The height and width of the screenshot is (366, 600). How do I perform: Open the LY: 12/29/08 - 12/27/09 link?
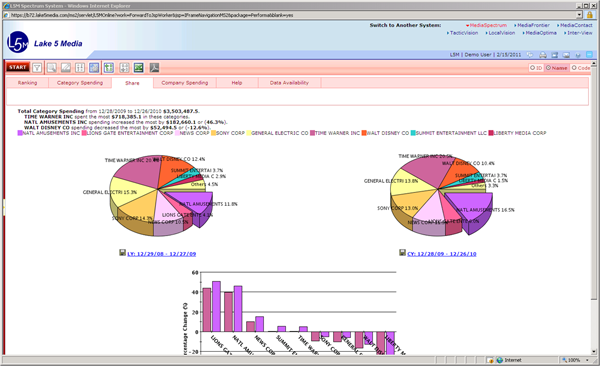coord(161,254)
